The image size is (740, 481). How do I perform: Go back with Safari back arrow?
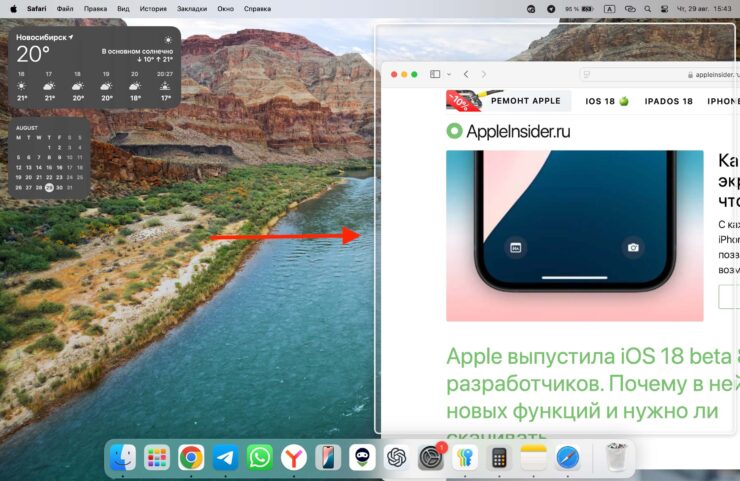pyautogui.click(x=466, y=74)
